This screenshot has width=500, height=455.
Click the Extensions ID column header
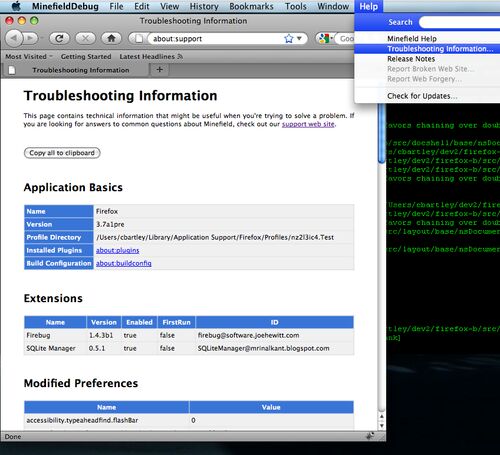pyautogui.click(x=275, y=322)
